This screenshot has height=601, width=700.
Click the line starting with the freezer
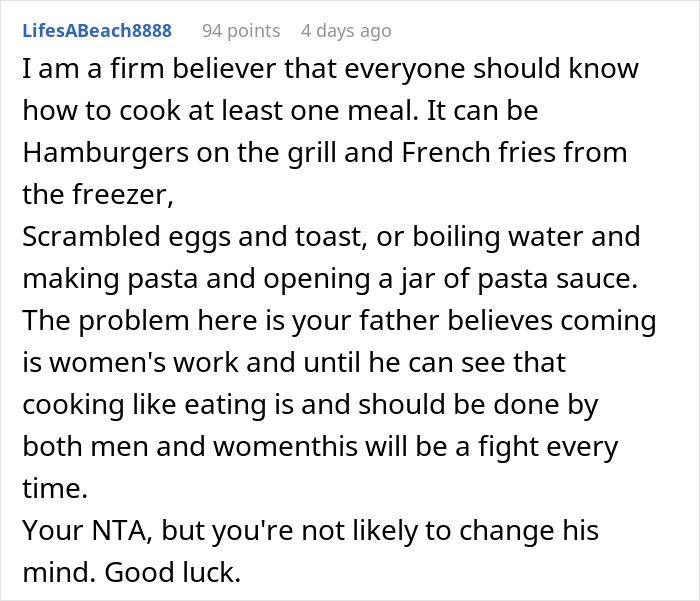coord(97,197)
